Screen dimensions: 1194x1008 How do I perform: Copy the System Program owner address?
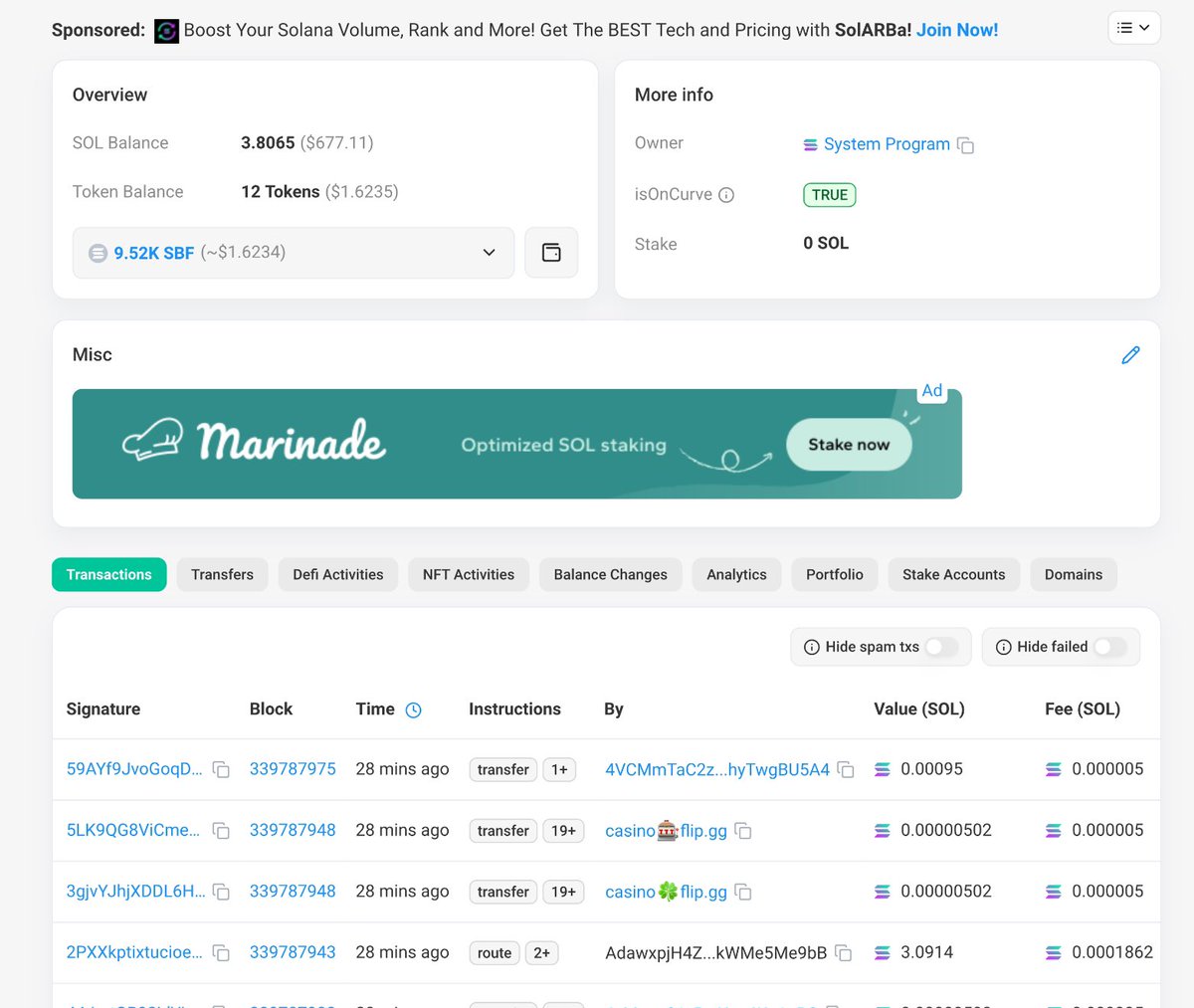(965, 145)
